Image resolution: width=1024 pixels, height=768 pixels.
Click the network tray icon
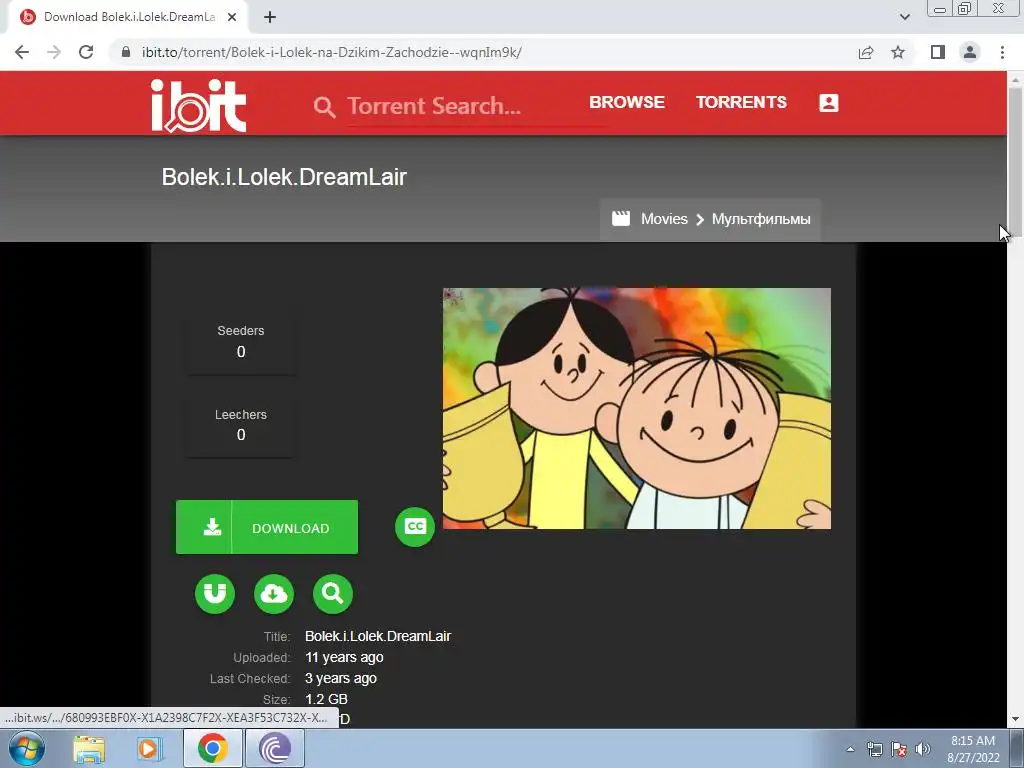874,749
